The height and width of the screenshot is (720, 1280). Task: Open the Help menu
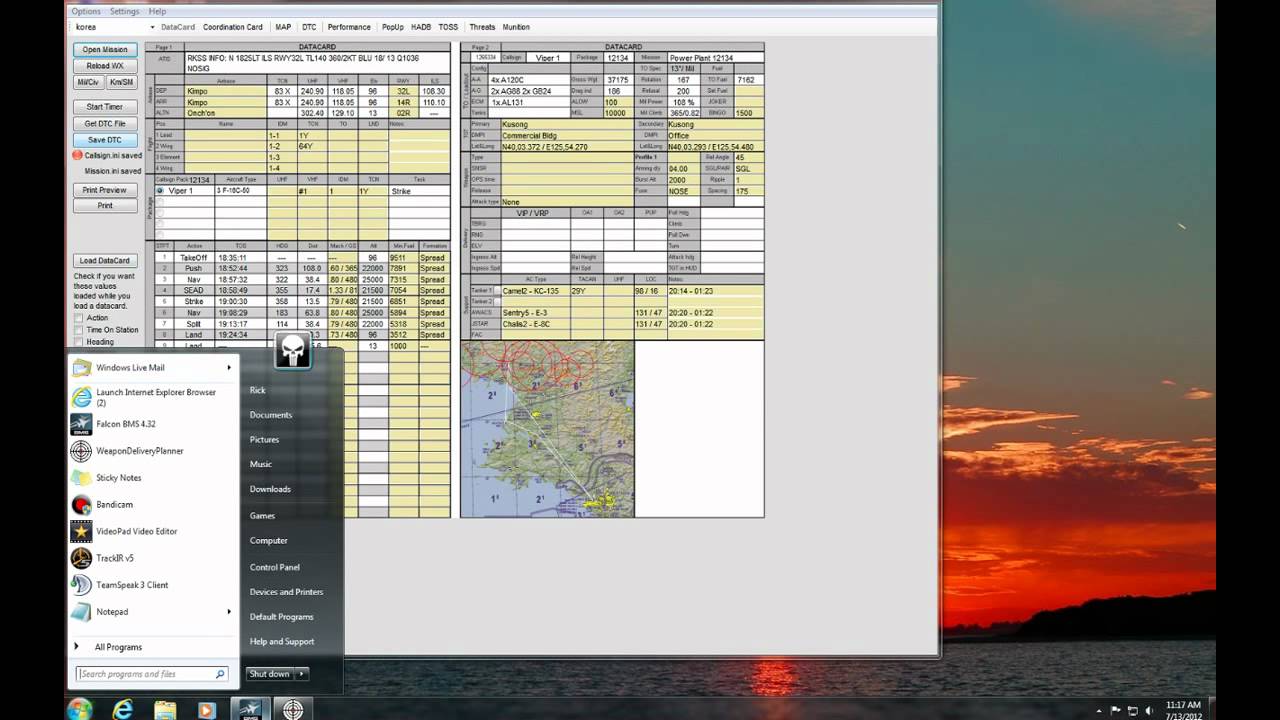coord(157,11)
